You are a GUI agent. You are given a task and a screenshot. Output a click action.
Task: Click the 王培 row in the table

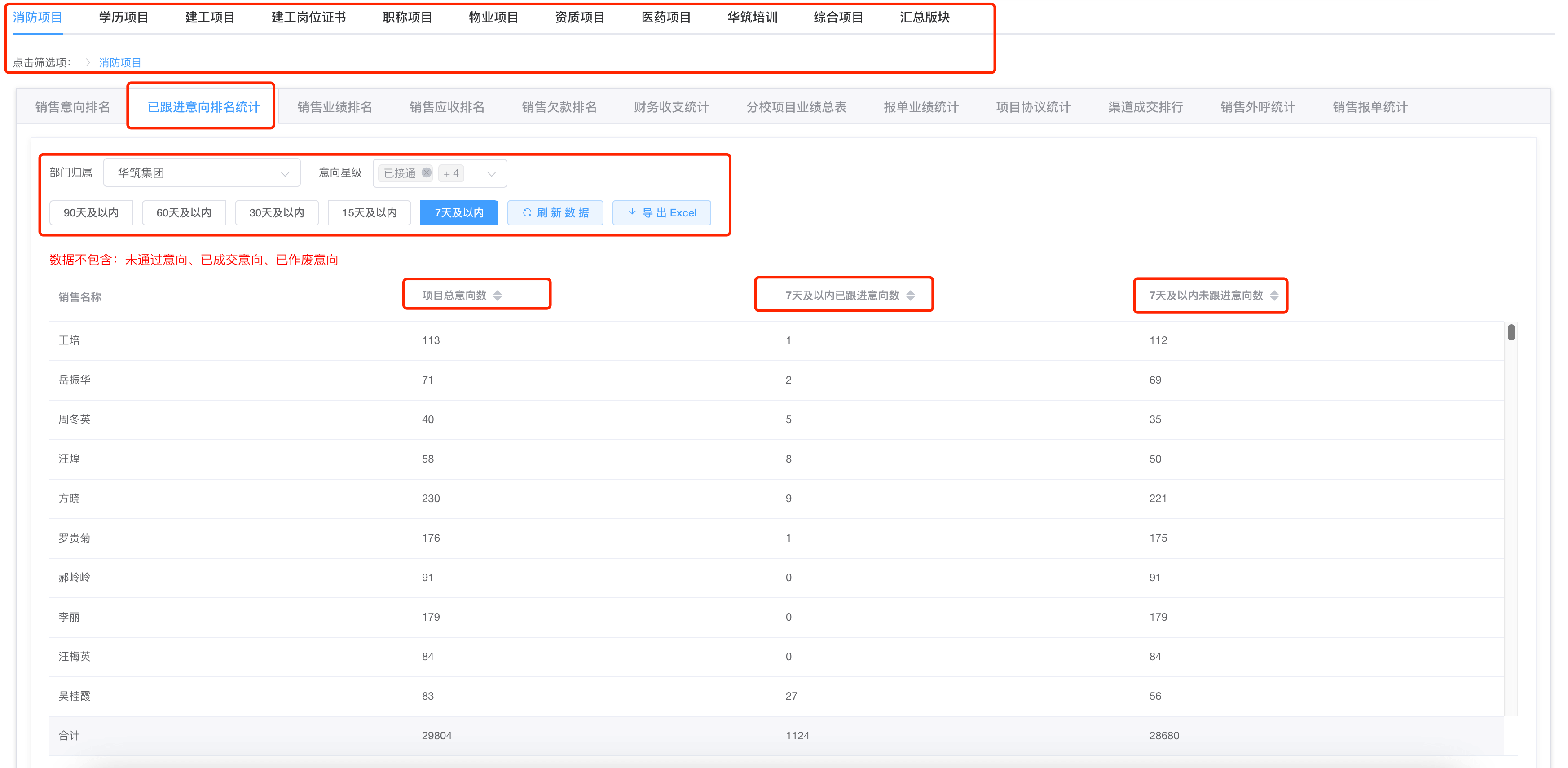tap(69, 340)
